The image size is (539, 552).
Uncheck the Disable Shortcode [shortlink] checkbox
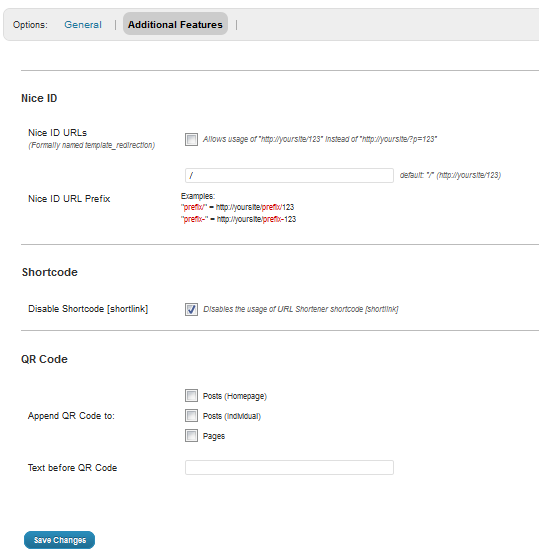tap(192, 309)
